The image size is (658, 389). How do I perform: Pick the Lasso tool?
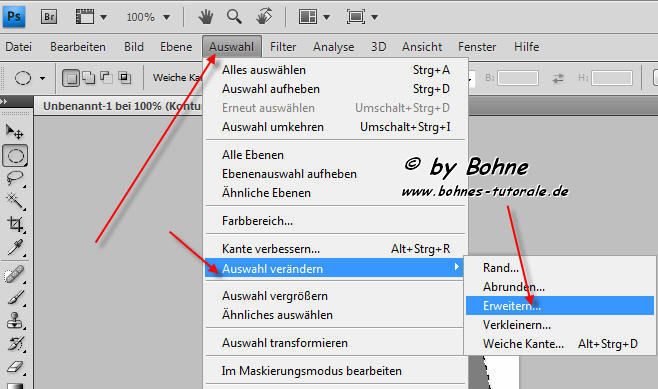click(15, 178)
